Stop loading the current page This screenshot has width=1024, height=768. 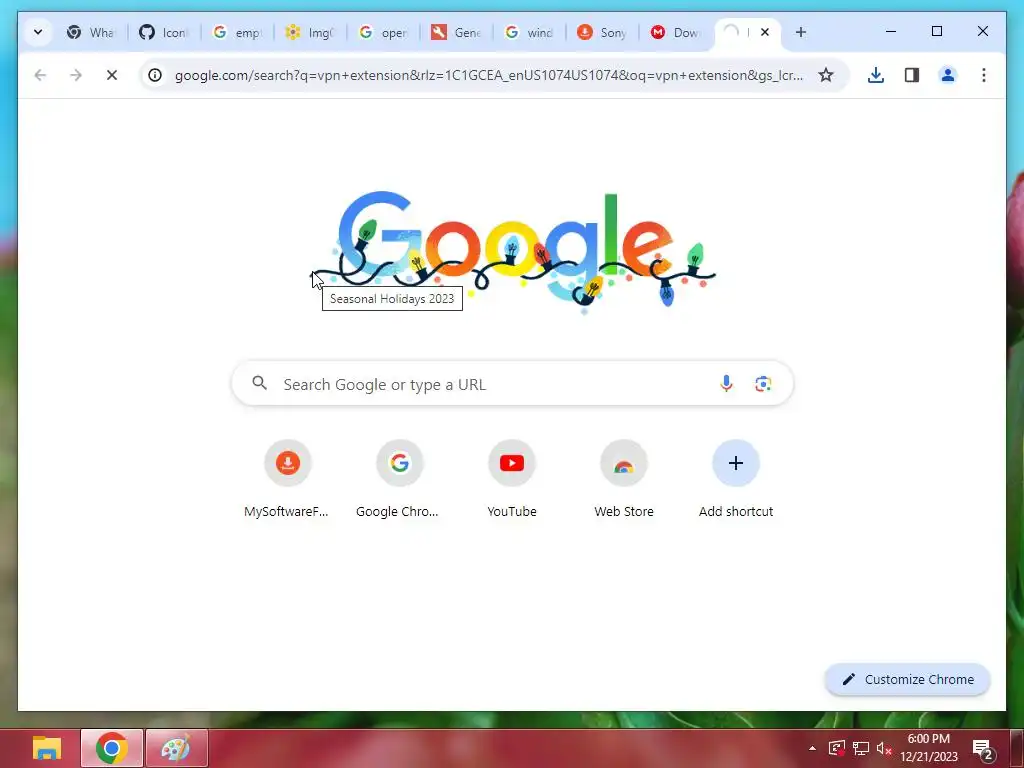pos(112,75)
